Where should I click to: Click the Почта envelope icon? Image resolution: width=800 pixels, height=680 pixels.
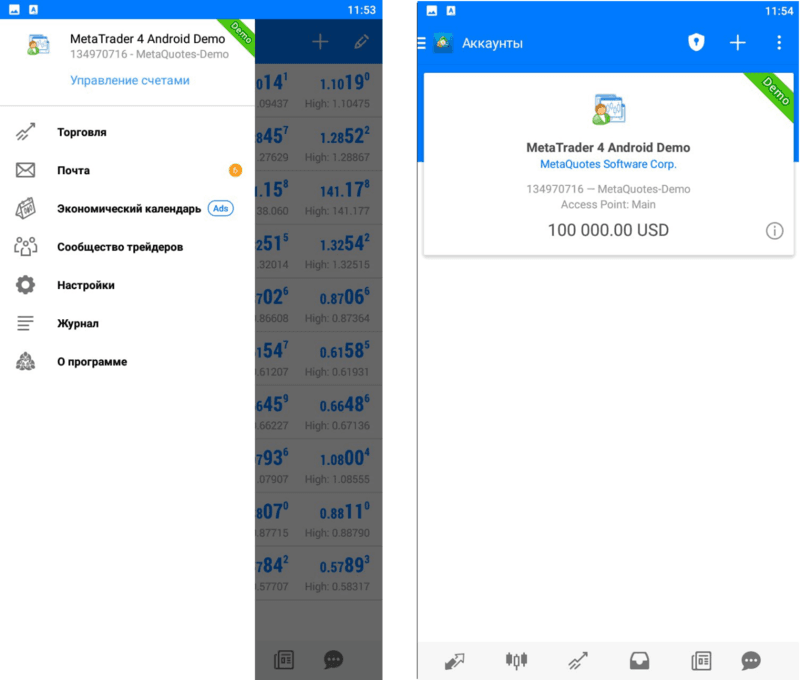point(25,170)
